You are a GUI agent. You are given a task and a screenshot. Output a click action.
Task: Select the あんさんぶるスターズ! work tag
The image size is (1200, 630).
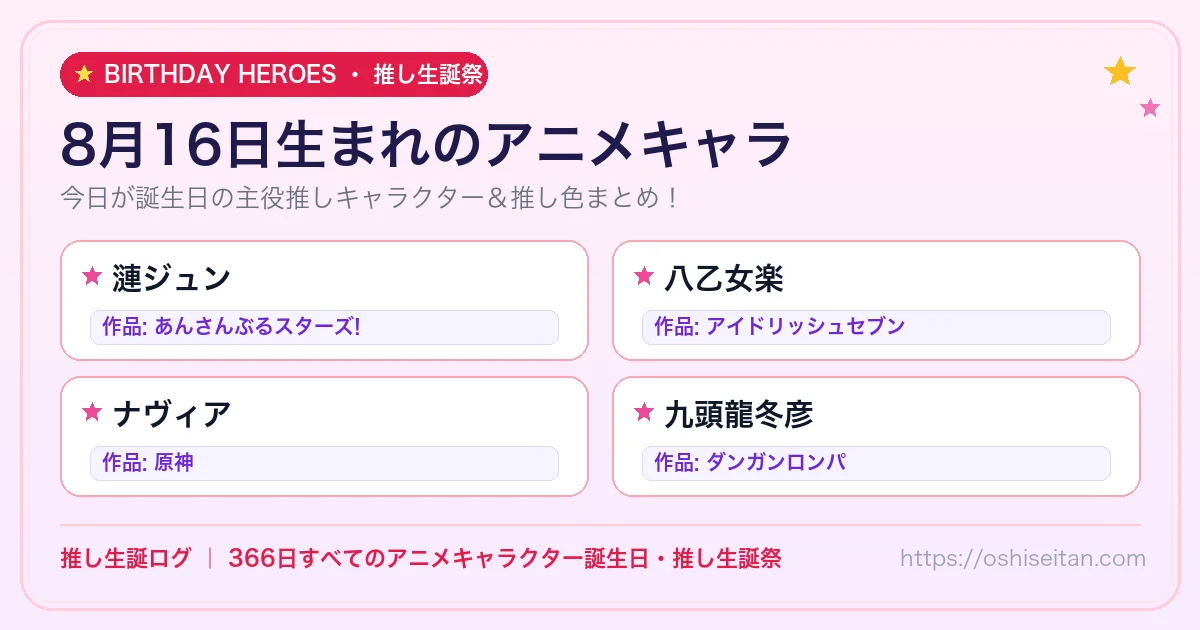324,327
